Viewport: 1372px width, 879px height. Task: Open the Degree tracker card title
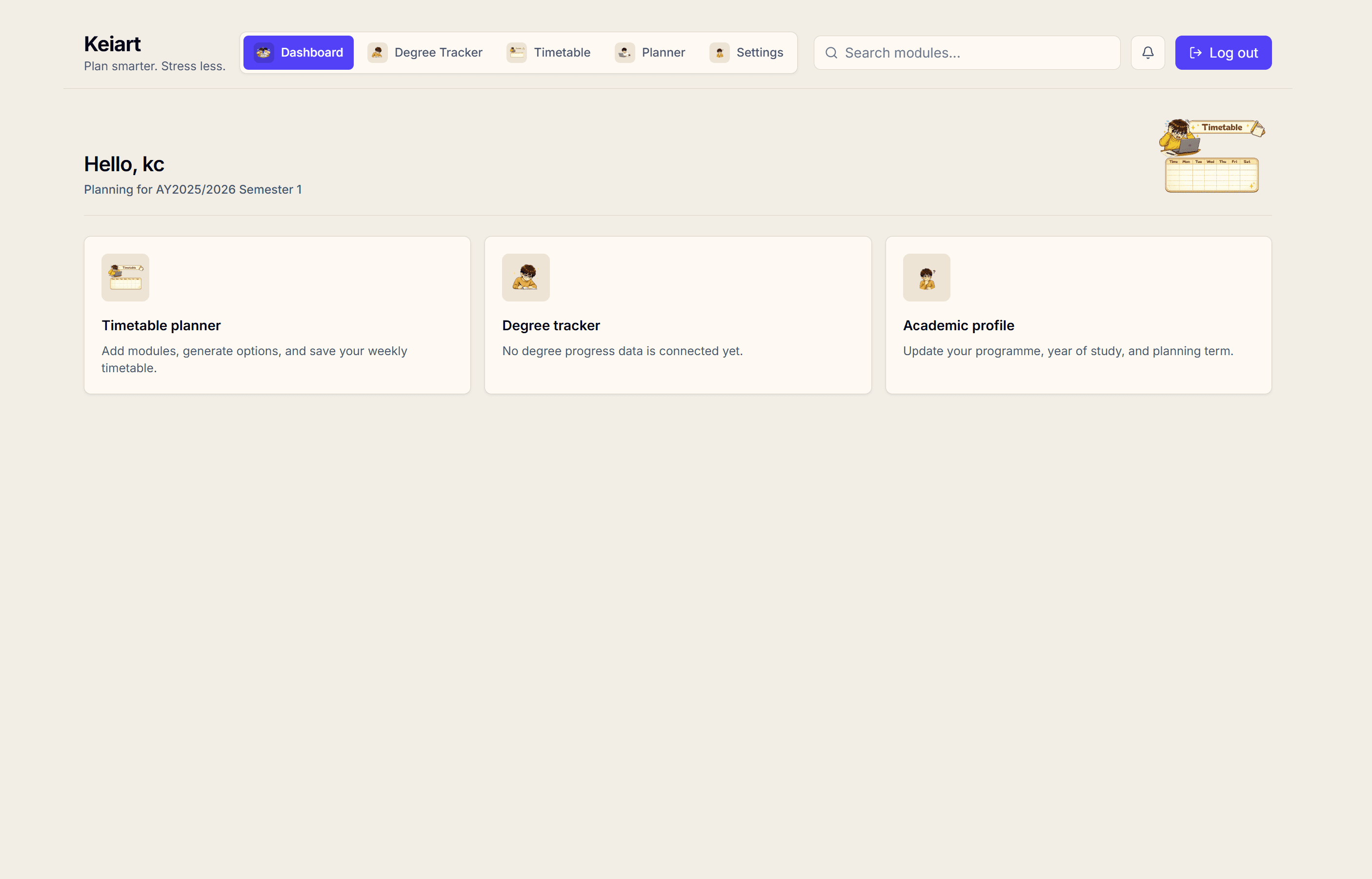point(551,325)
